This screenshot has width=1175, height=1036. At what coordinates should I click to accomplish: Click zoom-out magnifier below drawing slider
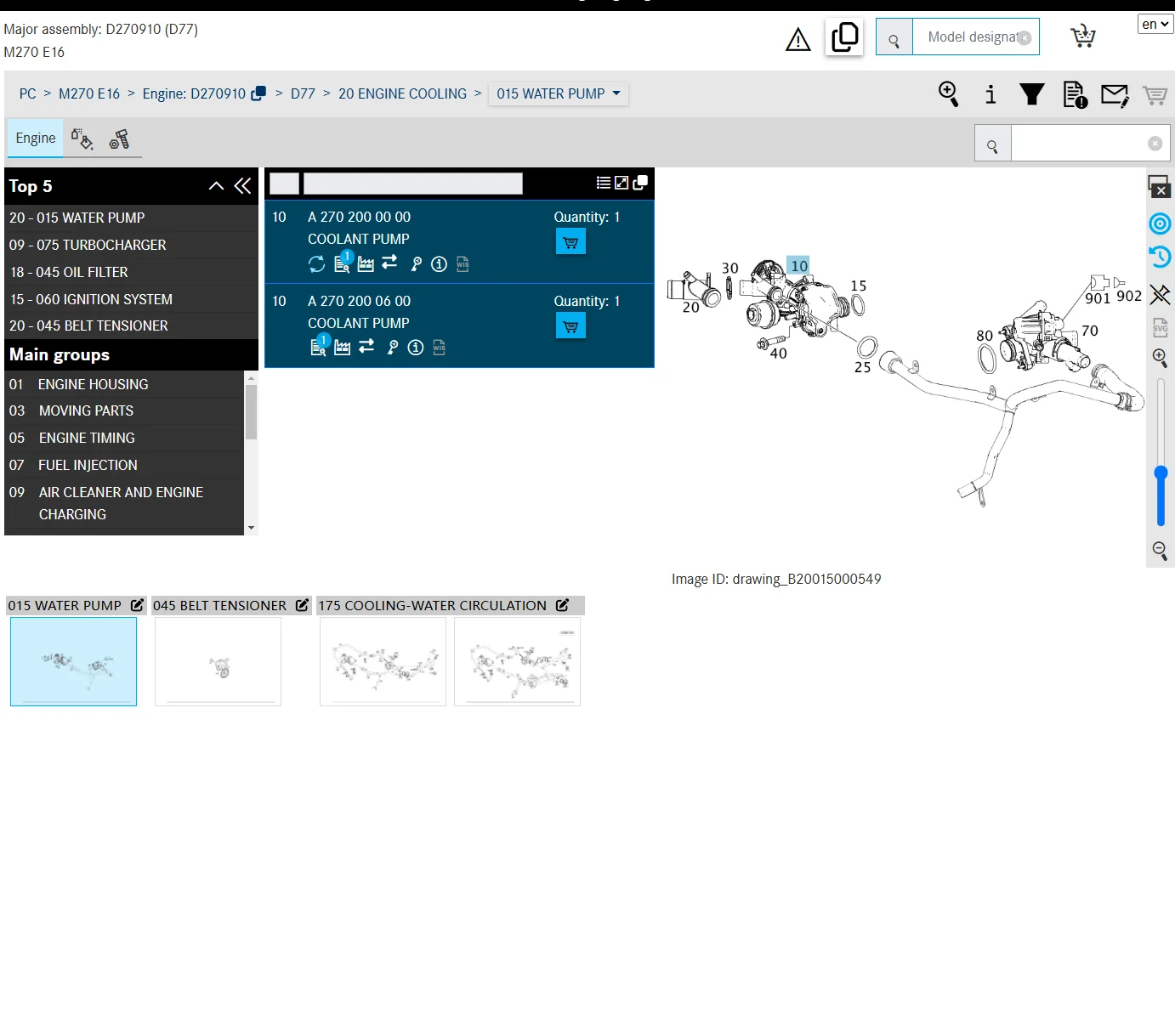click(x=1160, y=551)
